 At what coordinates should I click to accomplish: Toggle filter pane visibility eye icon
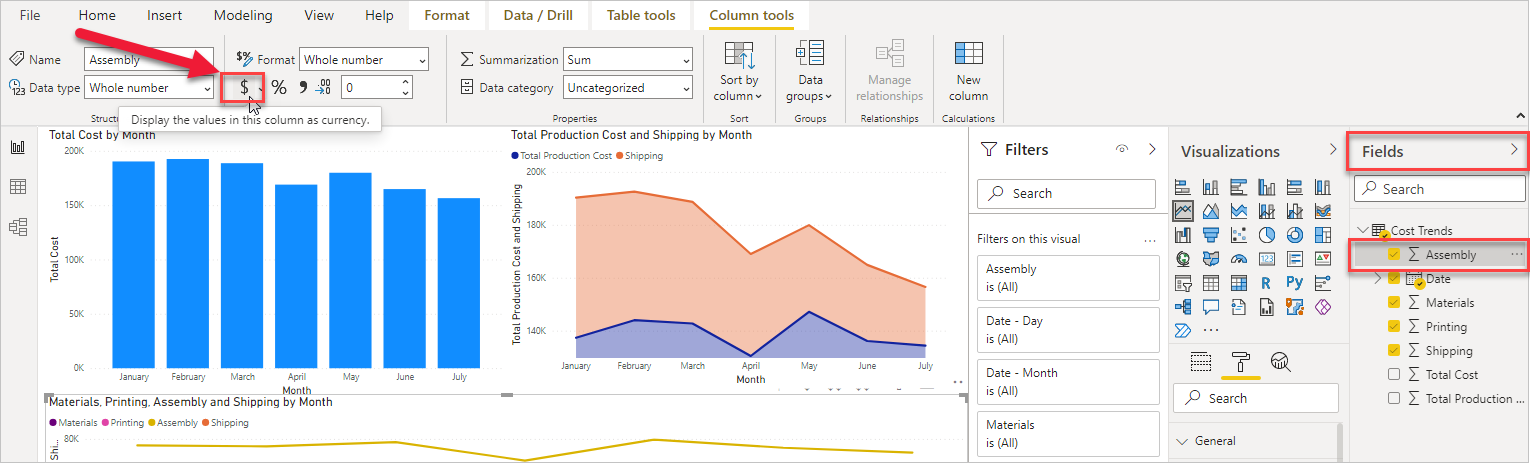(x=1122, y=149)
